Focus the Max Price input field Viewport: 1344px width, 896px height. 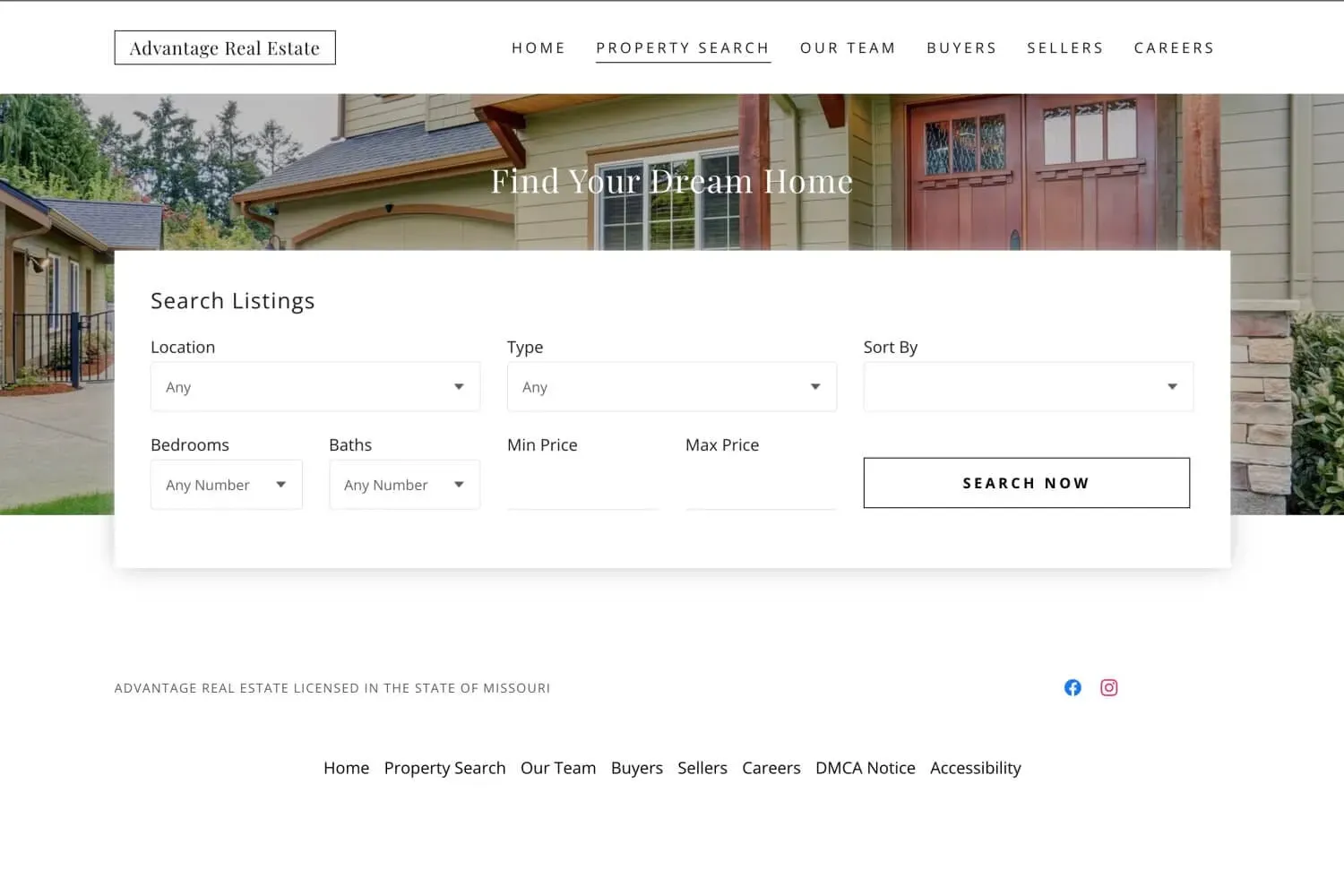coord(760,487)
